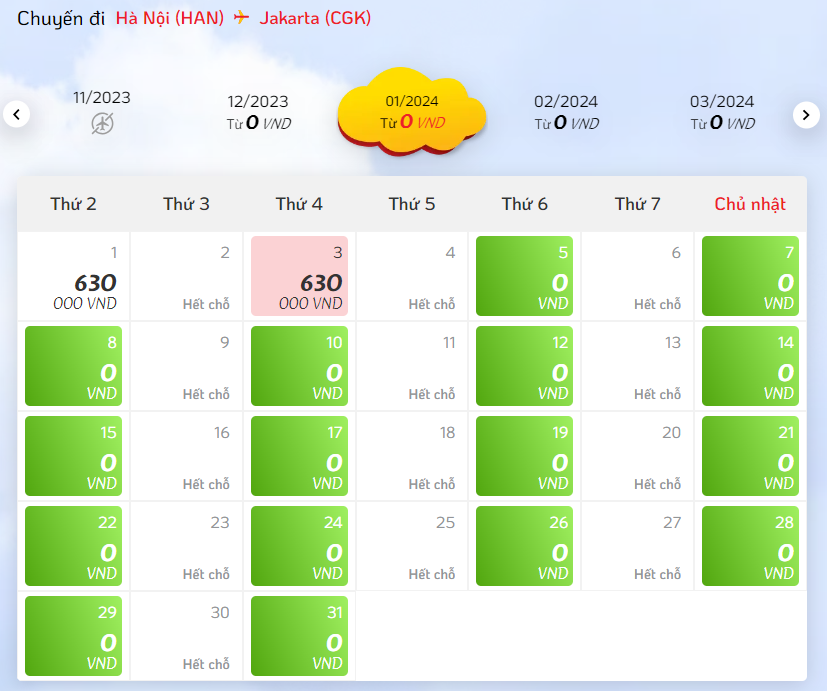Select the 01/2024 yellow cloud tab
The image size is (827, 691).
point(412,112)
